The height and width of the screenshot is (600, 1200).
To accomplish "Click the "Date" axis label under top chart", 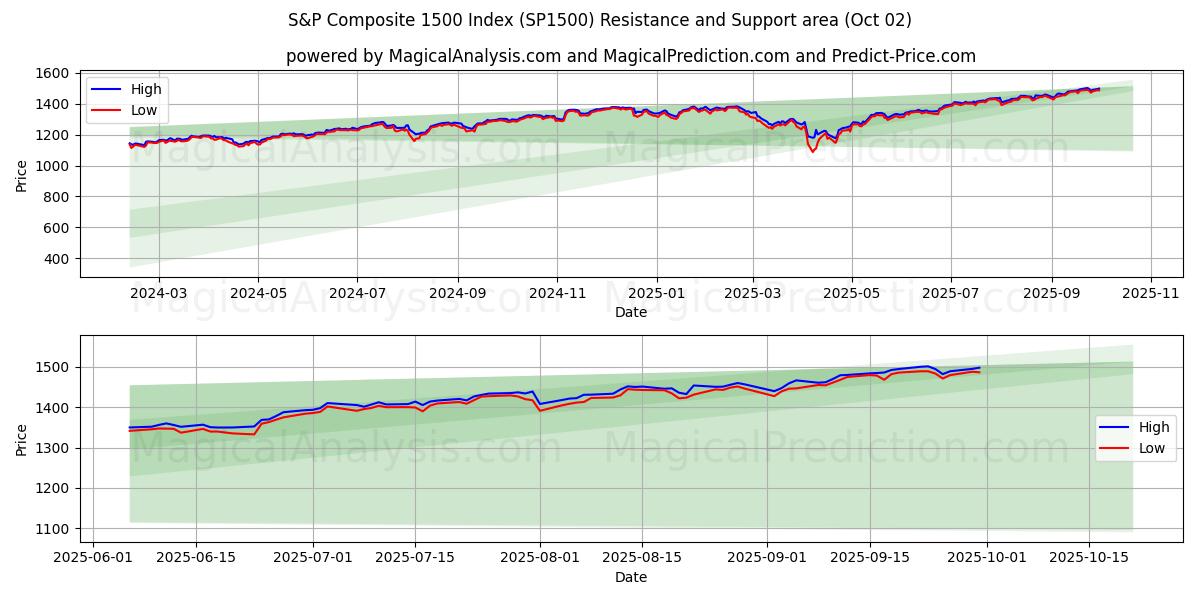I will [x=630, y=312].
